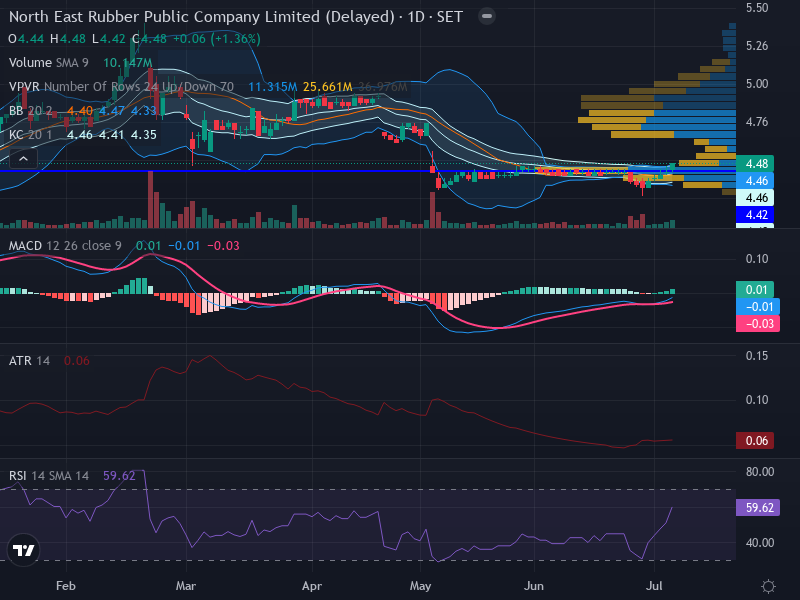Screen dimensions: 800x600
Task: Select the RSI 14 SMA 14 legend
Action: click(x=48, y=476)
